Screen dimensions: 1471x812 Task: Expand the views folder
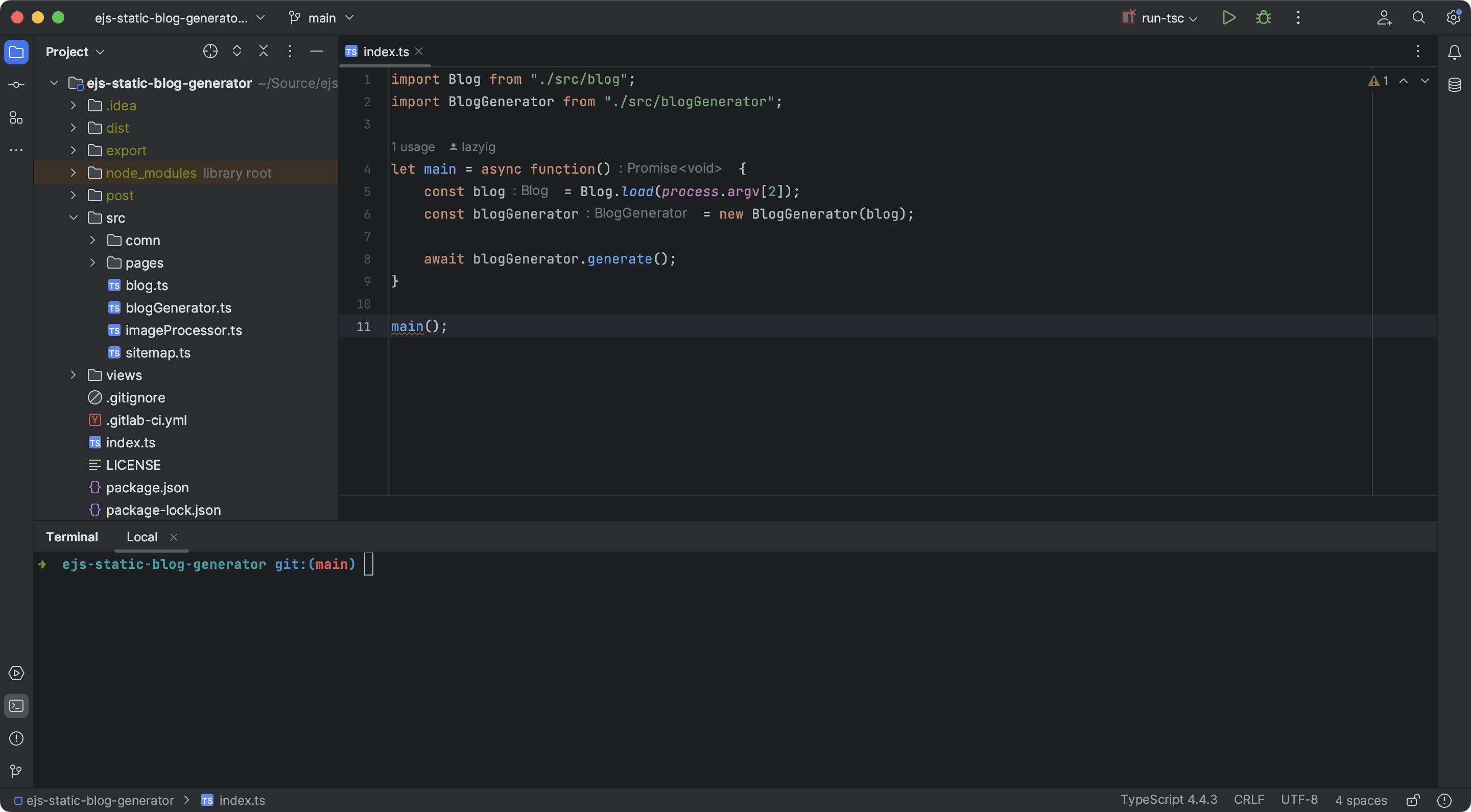tap(73, 375)
